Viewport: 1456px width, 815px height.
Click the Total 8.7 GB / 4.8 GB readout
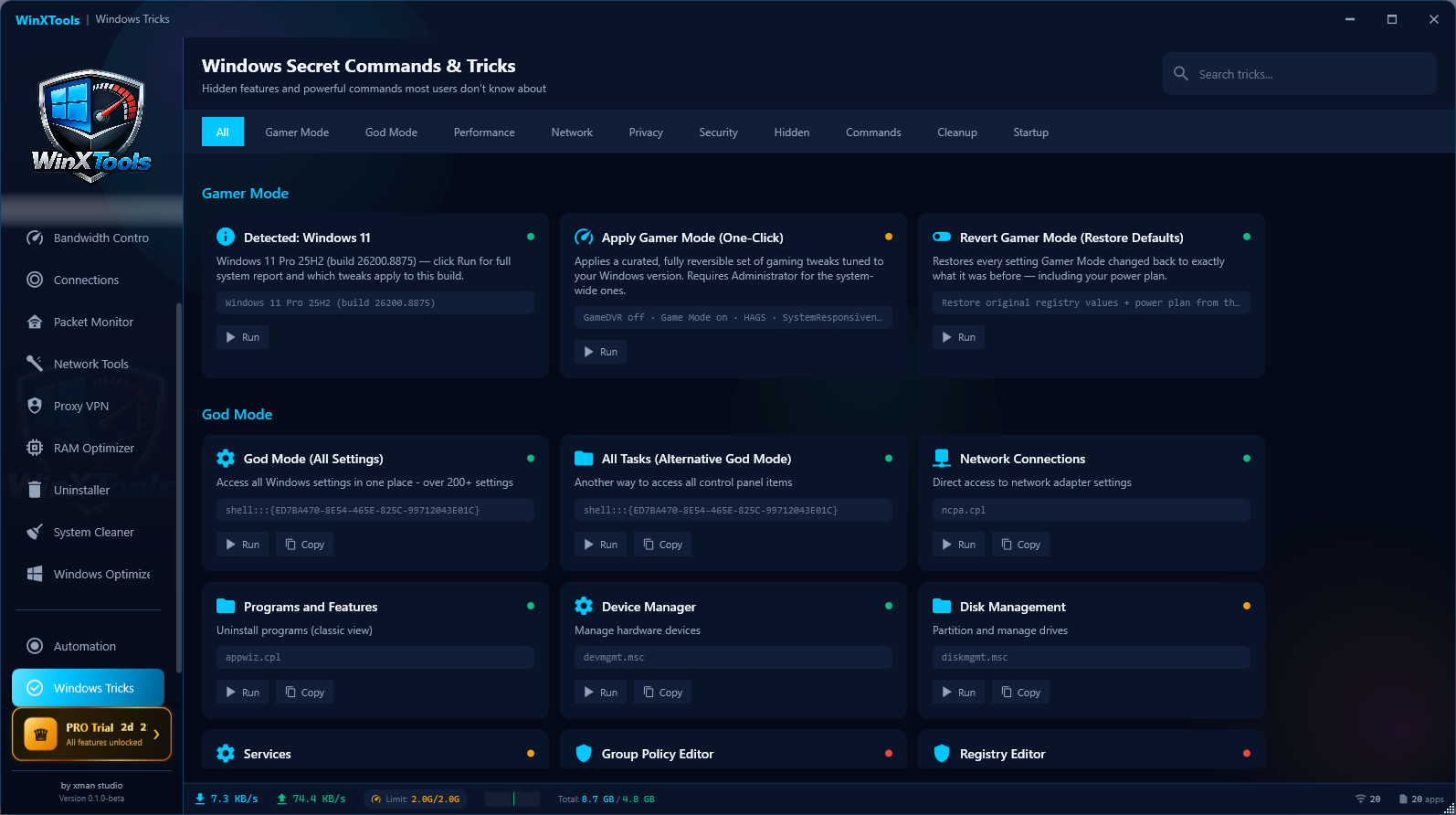coord(607,799)
